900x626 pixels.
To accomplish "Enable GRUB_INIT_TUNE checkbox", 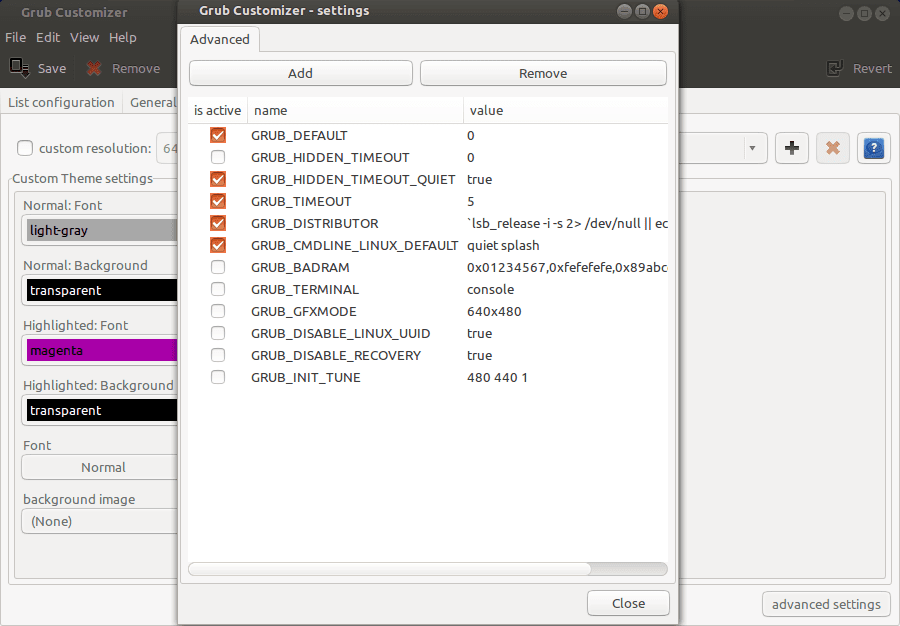I will click(218, 377).
